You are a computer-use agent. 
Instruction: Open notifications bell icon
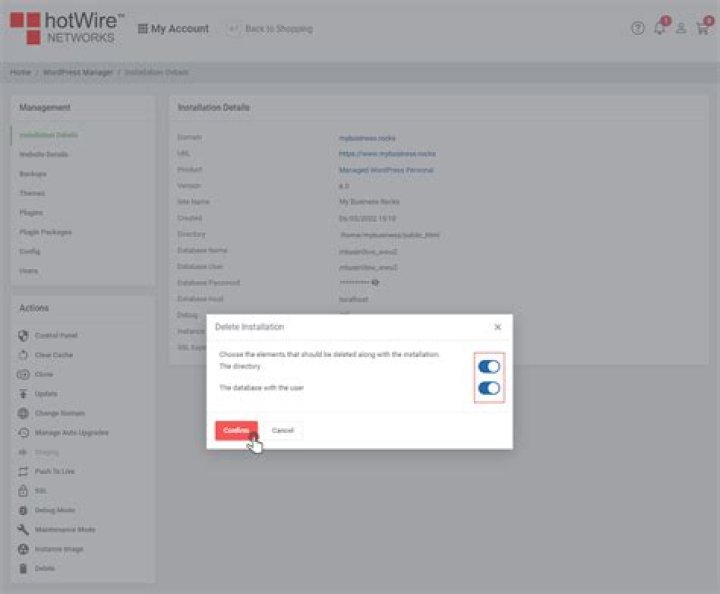[x=660, y=28]
